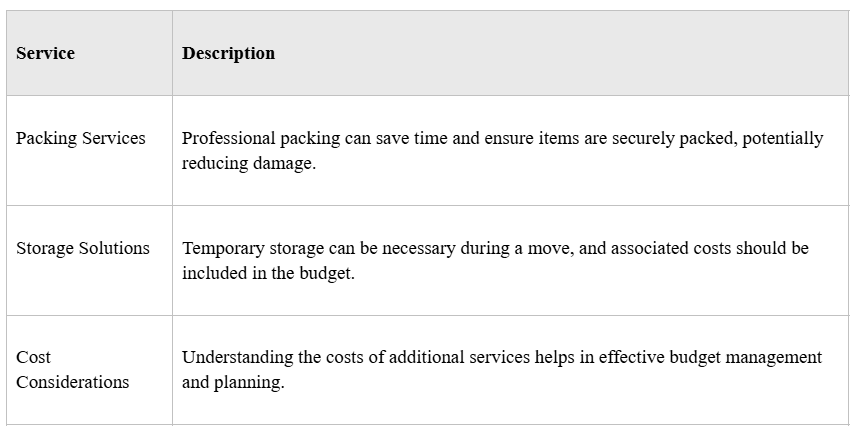Screen dimensions: 856x432
Task: Click the Service column header
Action: pos(45,53)
